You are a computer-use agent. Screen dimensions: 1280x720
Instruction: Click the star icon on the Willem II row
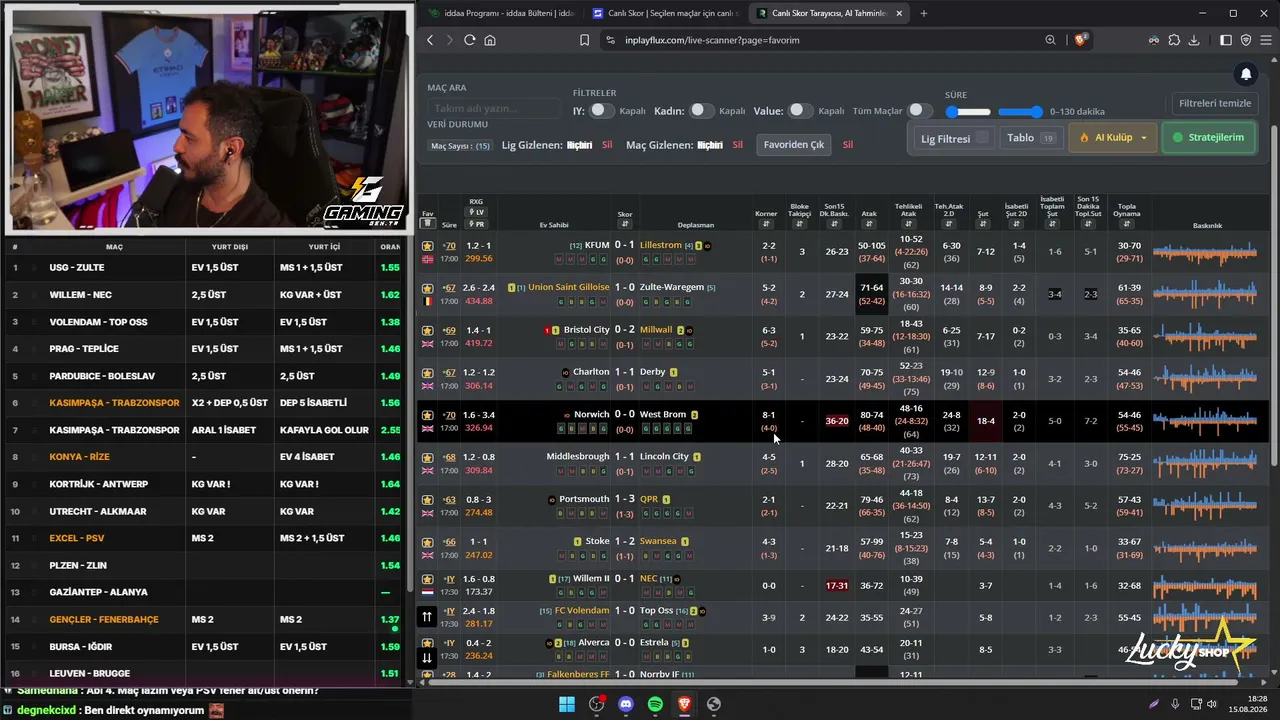428,579
